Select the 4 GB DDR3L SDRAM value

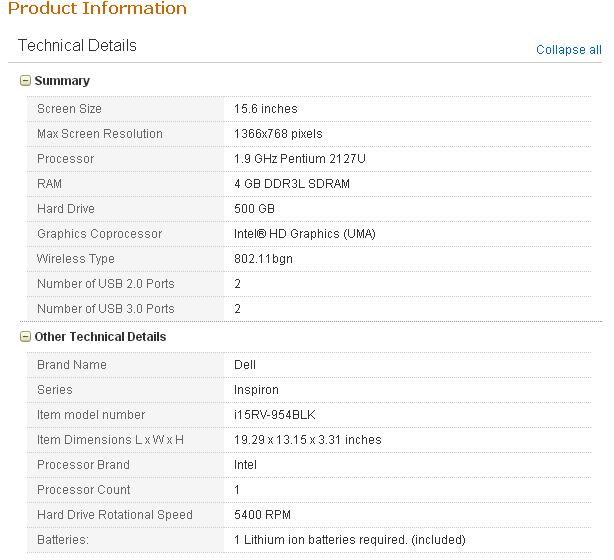click(292, 184)
